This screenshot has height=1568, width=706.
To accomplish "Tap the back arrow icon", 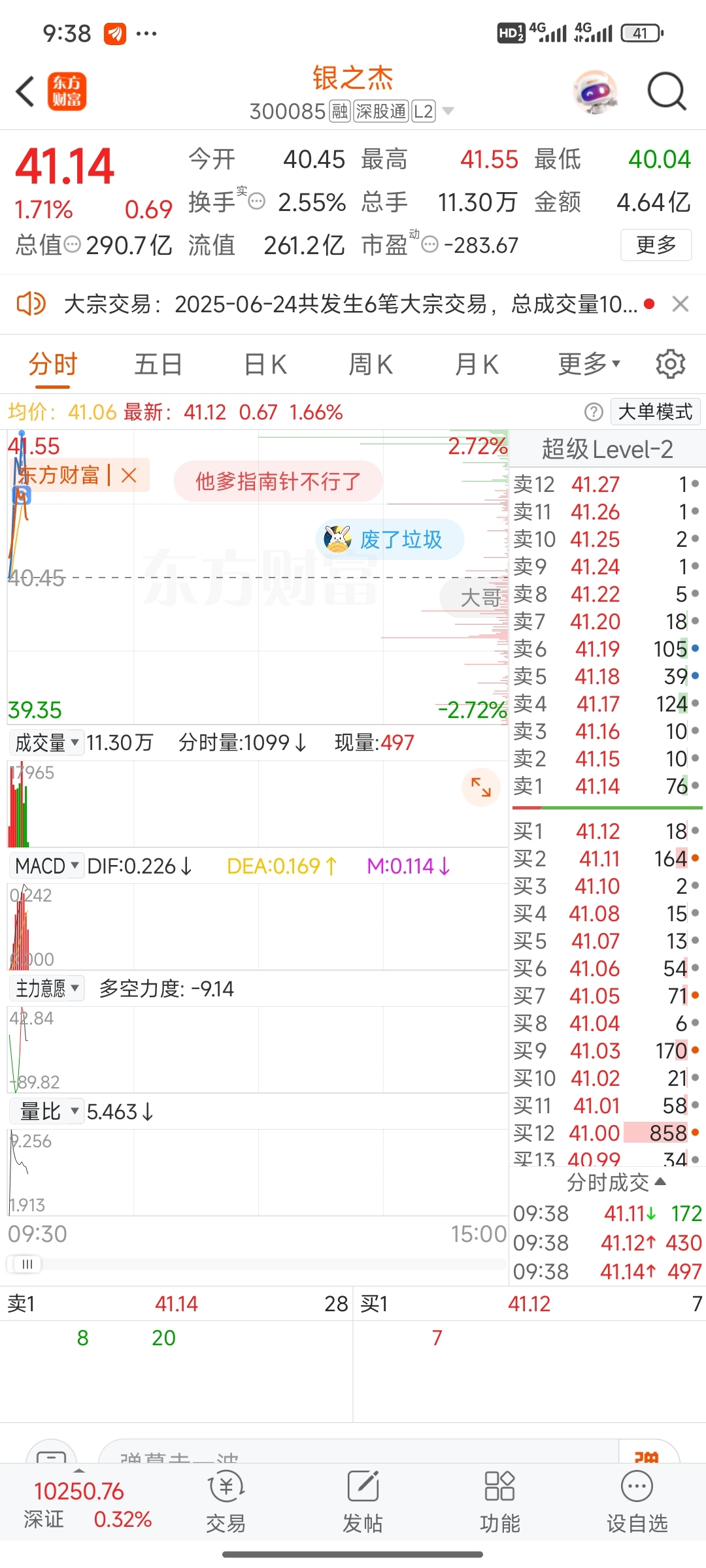I will (x=25, y=91).
